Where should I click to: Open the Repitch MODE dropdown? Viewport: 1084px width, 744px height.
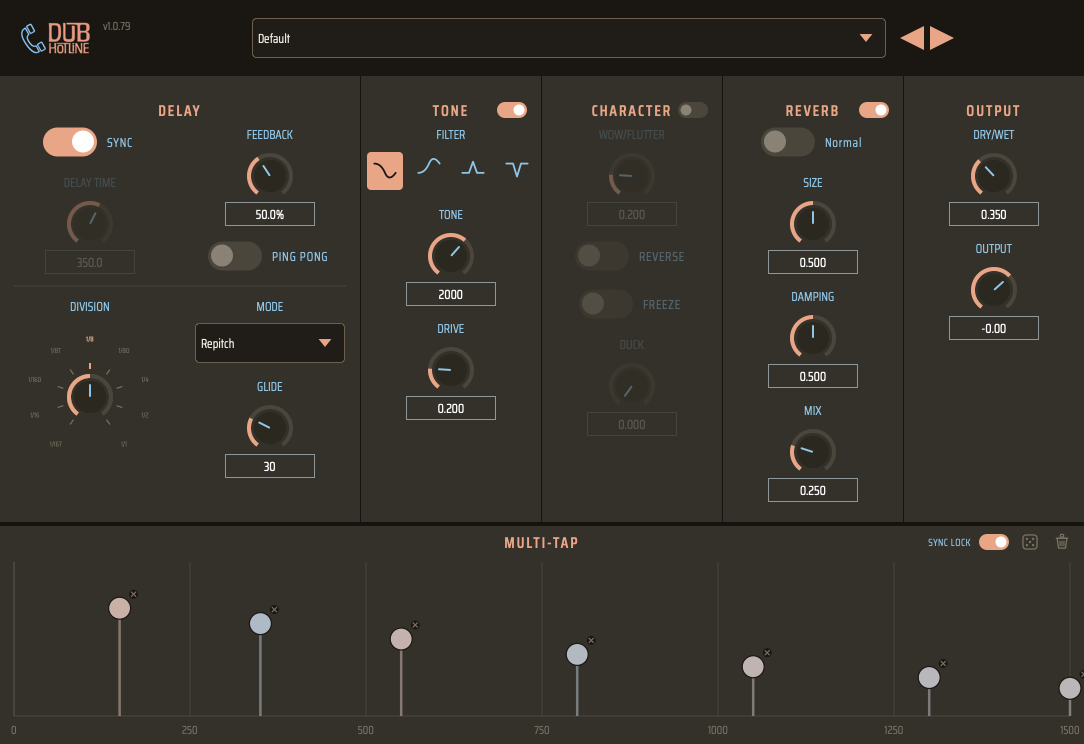(270, 343)
